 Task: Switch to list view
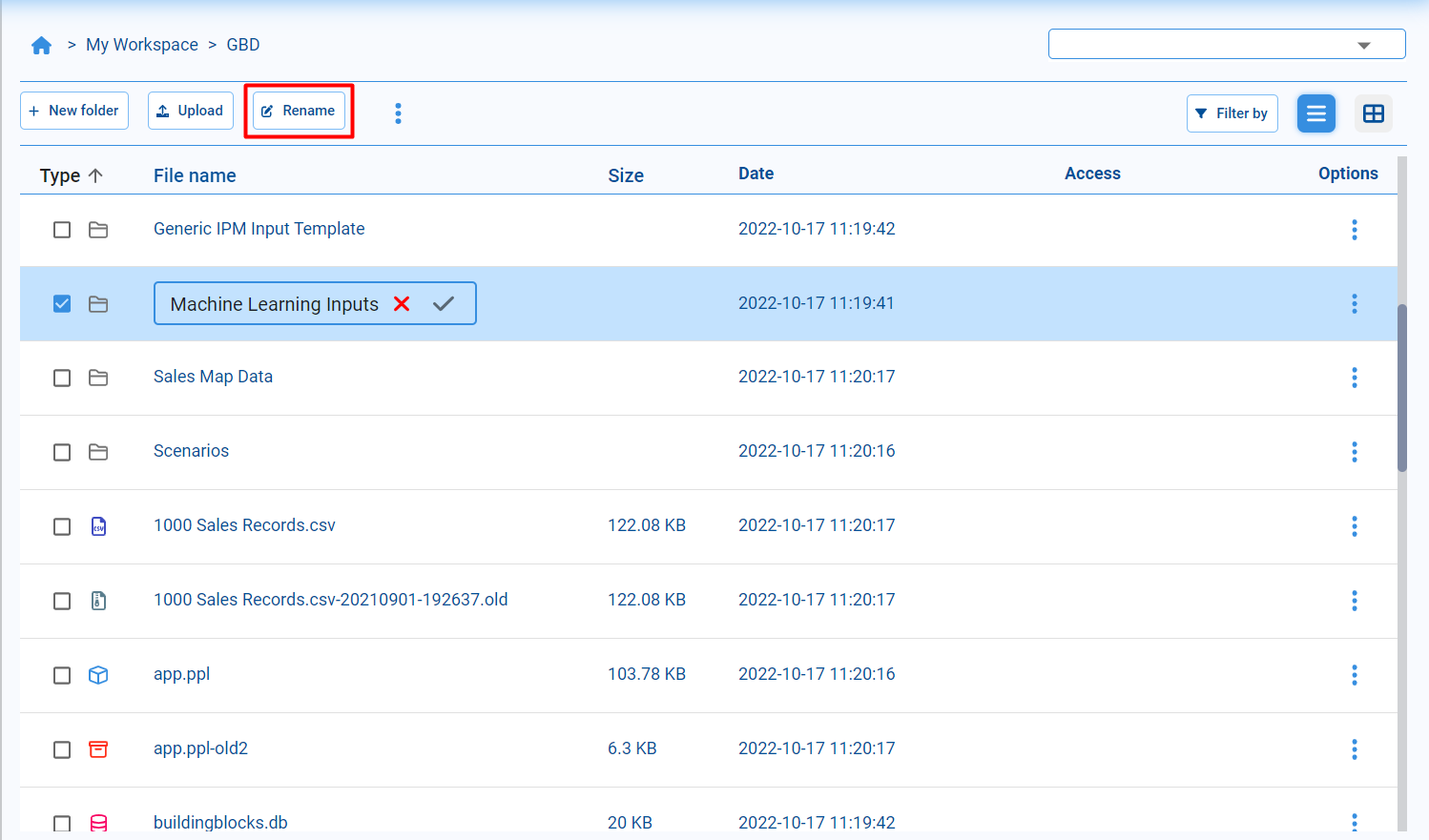pos(1316,113)
